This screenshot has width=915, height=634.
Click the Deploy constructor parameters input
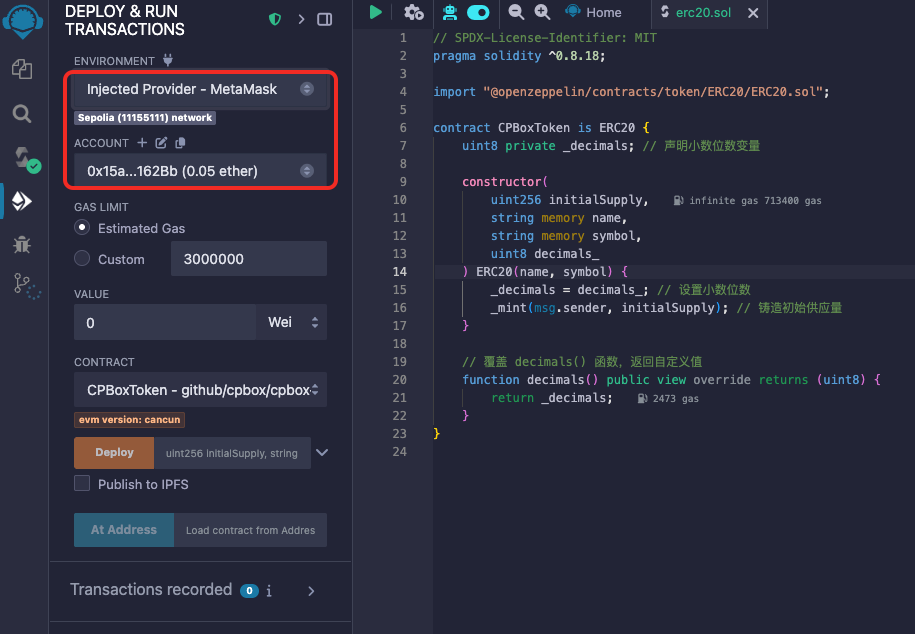click(x=232, y=453)
